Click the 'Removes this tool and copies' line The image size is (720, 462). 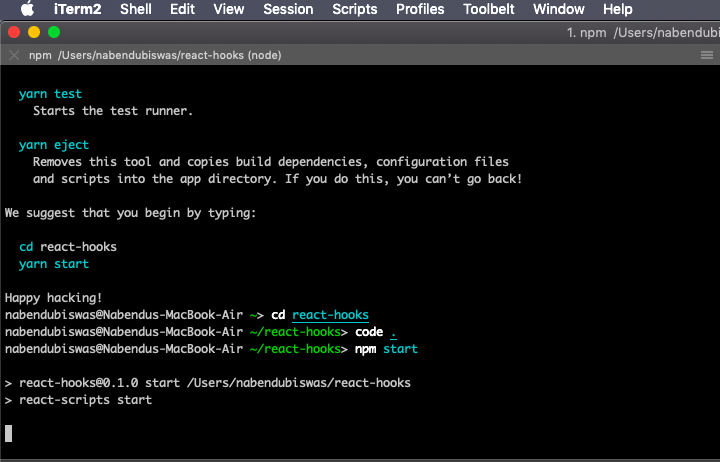[x=271, y=162]
